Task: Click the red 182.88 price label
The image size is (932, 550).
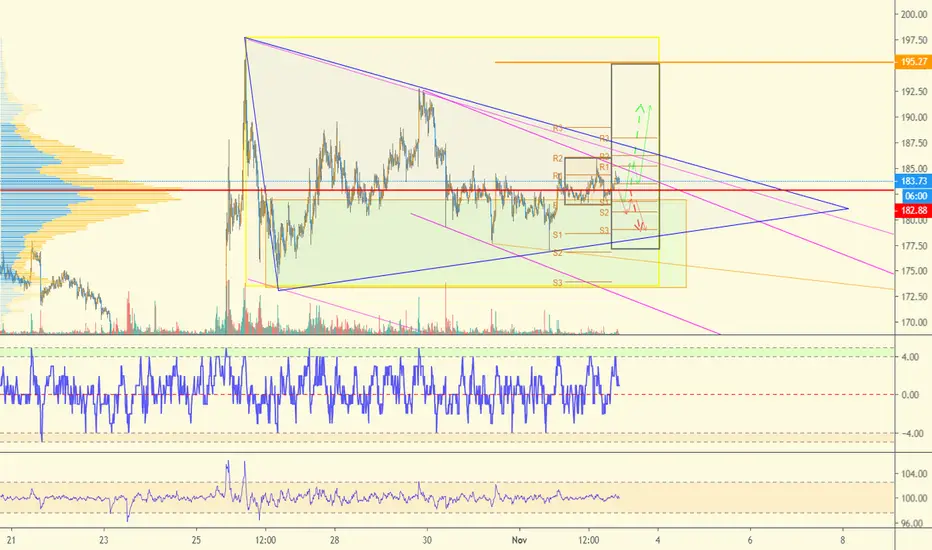Action: (913, 210)
